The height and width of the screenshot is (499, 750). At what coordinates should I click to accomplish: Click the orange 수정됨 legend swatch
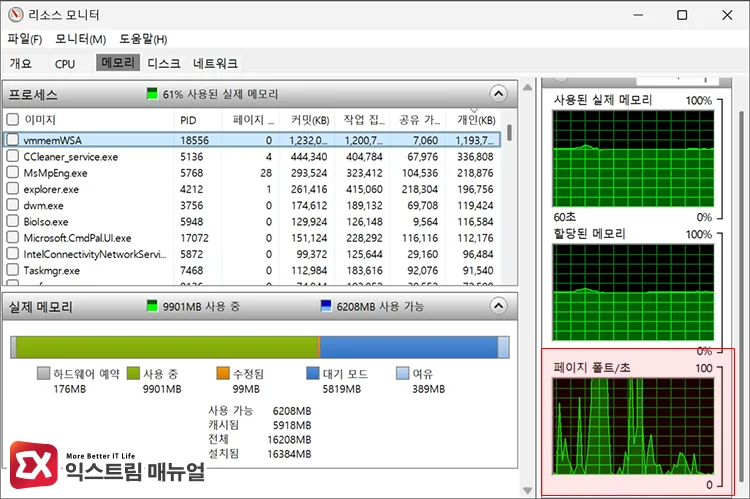[x=223, y=373]
